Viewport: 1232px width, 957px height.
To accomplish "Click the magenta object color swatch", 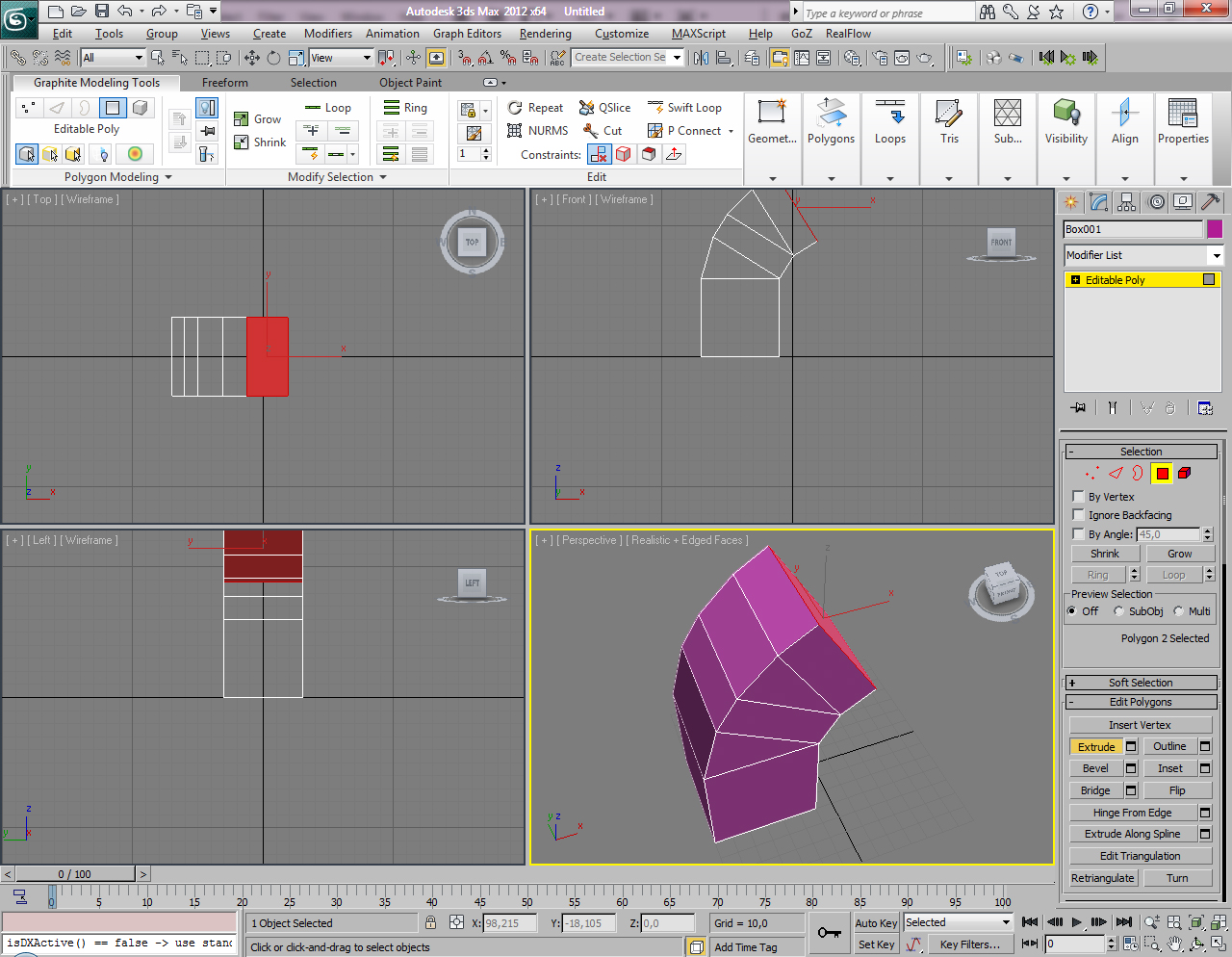I will point(1214,229).
